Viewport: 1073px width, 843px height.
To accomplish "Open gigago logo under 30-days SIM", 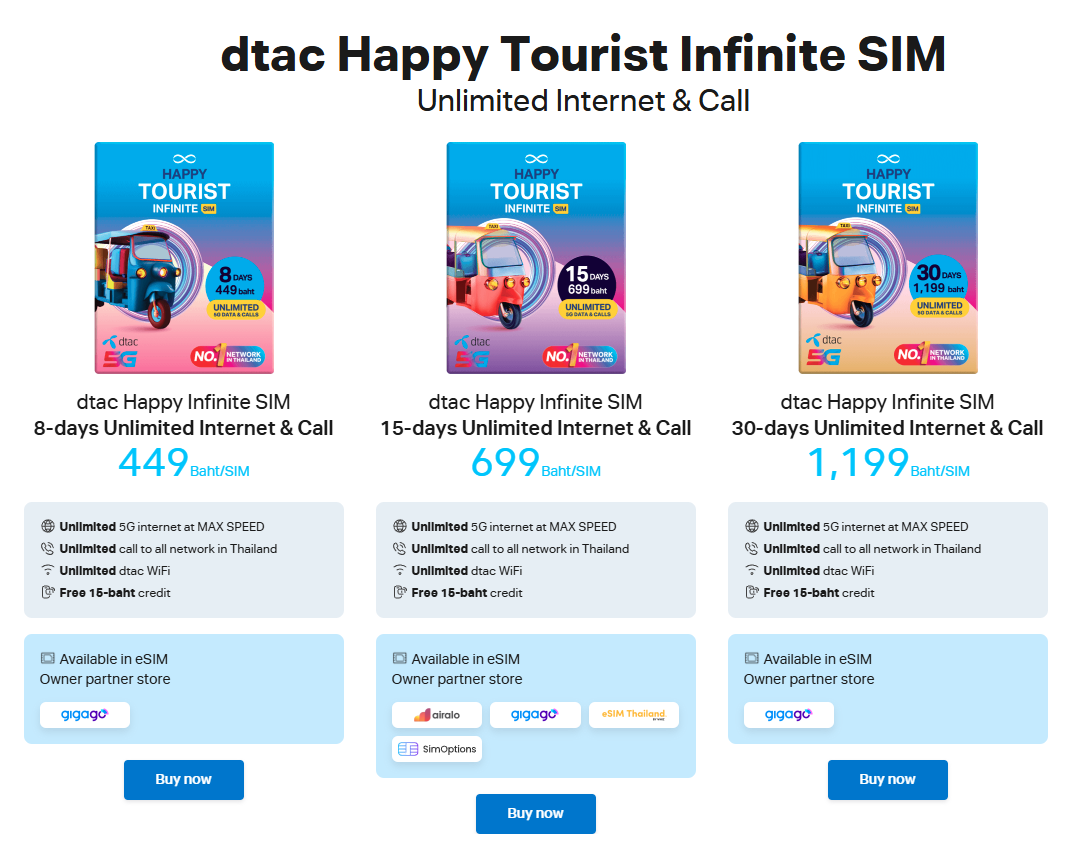I will coord(789,714).
